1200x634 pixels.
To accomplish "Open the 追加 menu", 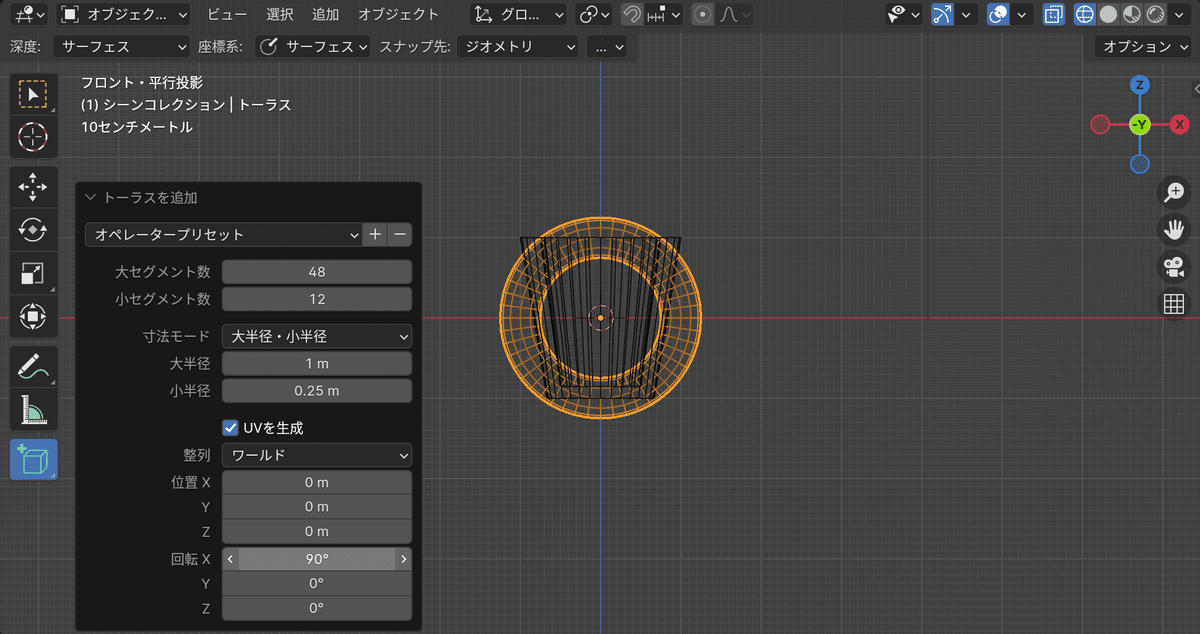I will [325, 15].
